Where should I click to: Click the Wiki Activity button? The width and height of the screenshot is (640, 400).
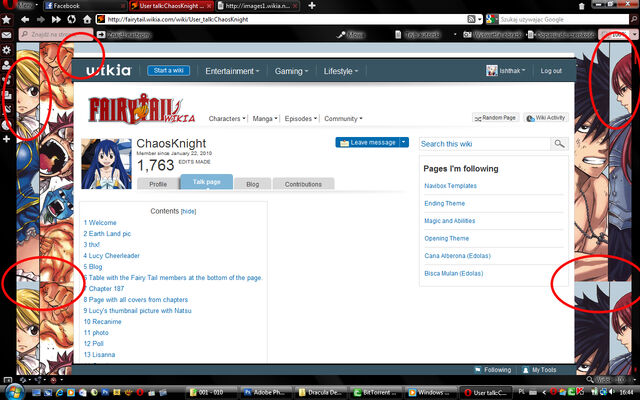pyautogui.click(x=546, y=118)
